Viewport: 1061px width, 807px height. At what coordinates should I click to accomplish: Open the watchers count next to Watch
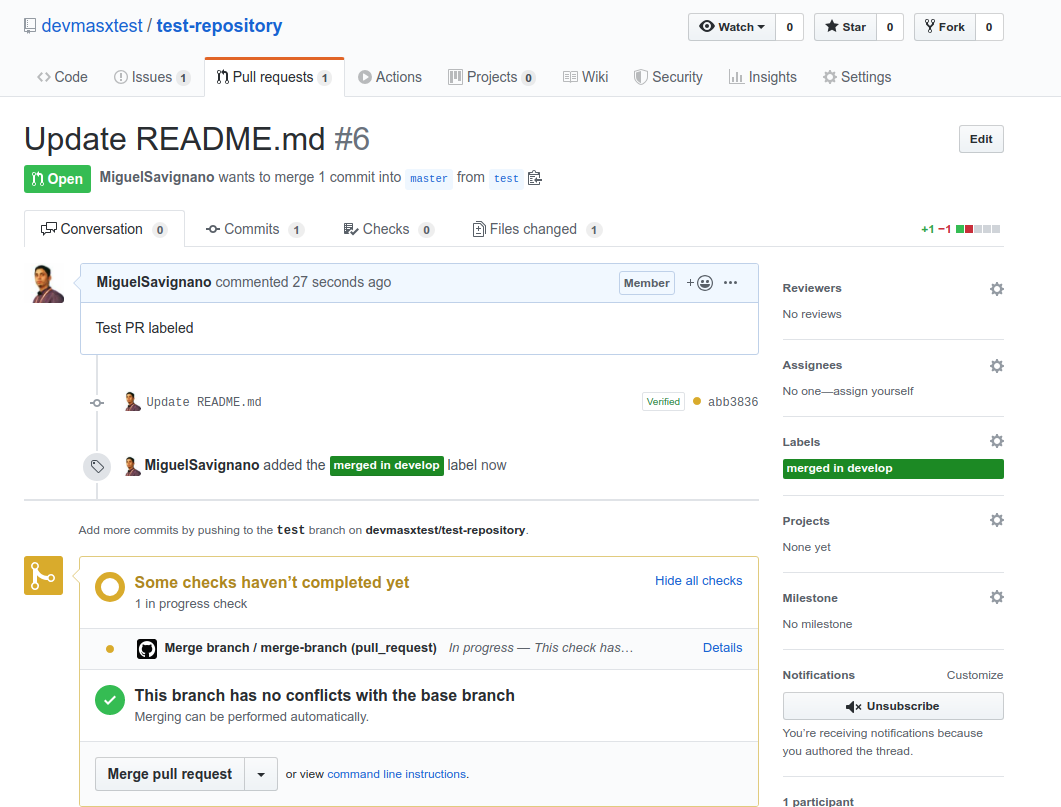(x=790, y=27)
